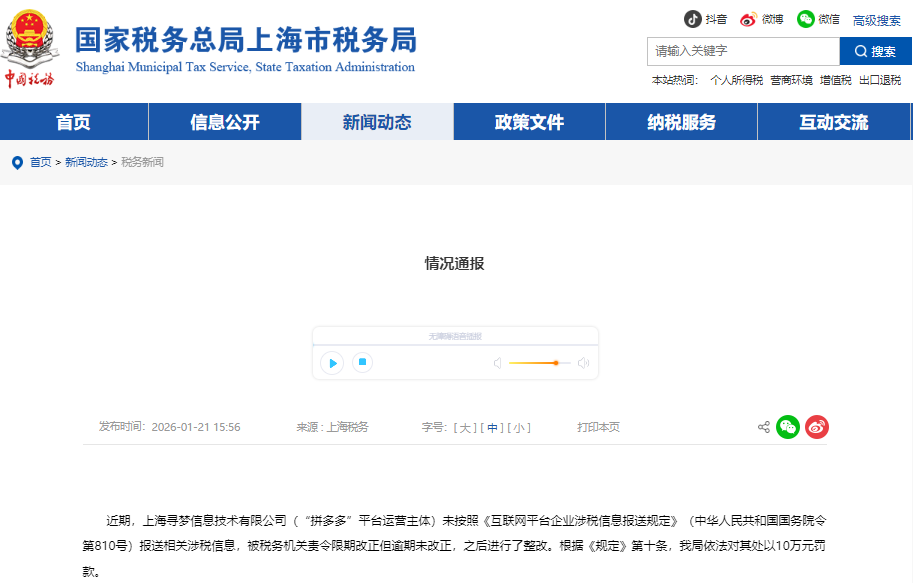This screenshot has height=583, width=913.
Task: Set the font size to medium [中]
Action: (492, 428)
